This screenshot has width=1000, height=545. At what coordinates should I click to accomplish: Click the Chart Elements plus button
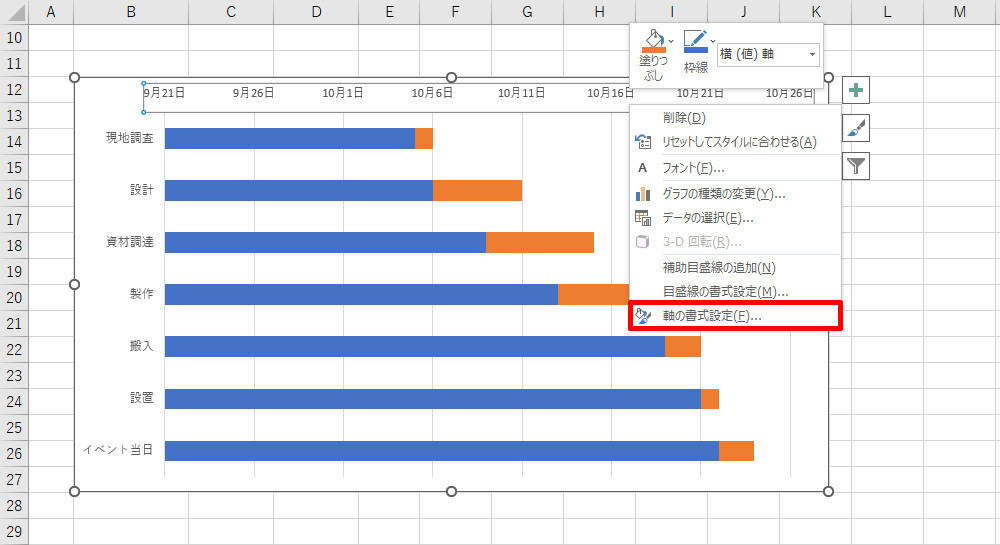pyautogui.click(x=856, y=90)
